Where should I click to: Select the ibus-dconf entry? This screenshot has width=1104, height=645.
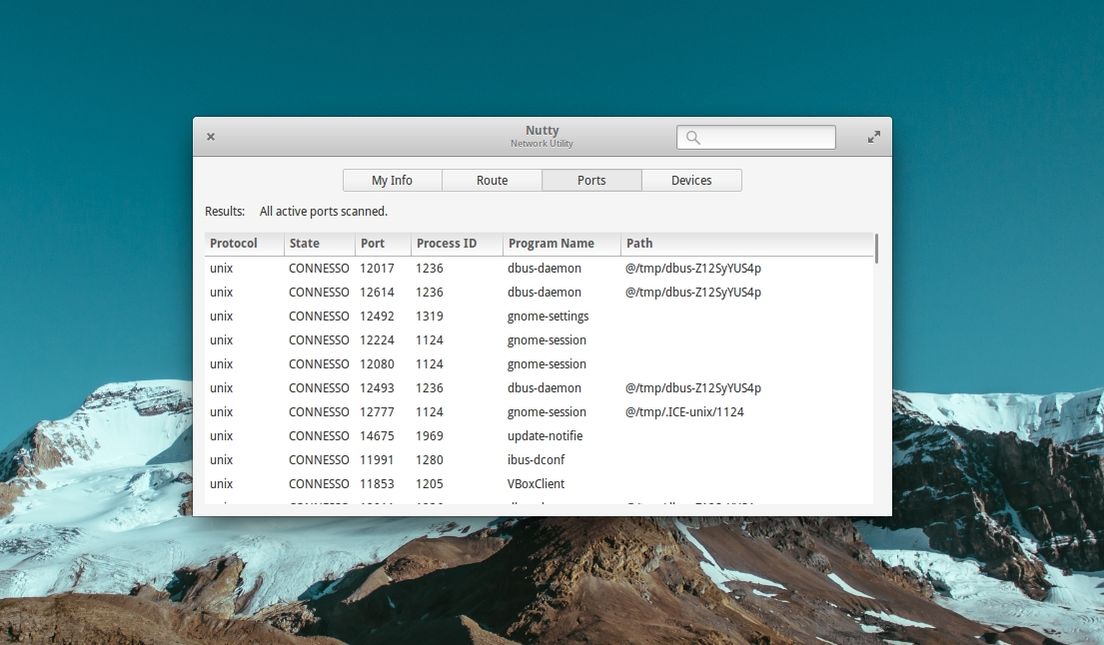[538, 460]
